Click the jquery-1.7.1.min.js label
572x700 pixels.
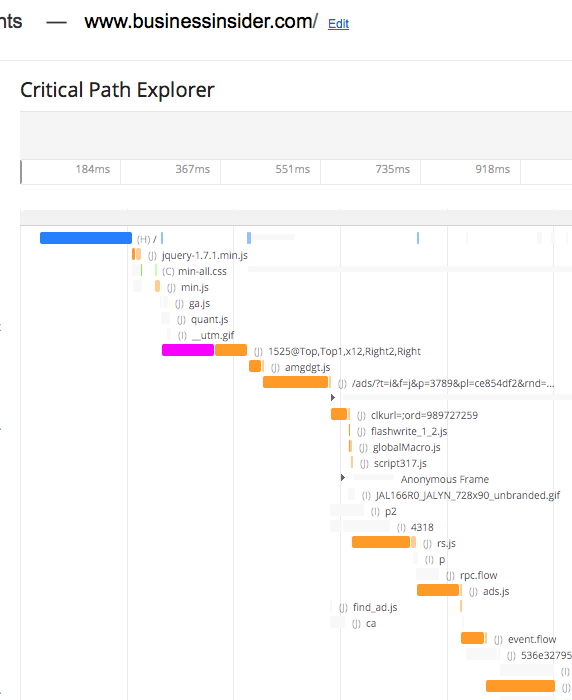[205, 255]
